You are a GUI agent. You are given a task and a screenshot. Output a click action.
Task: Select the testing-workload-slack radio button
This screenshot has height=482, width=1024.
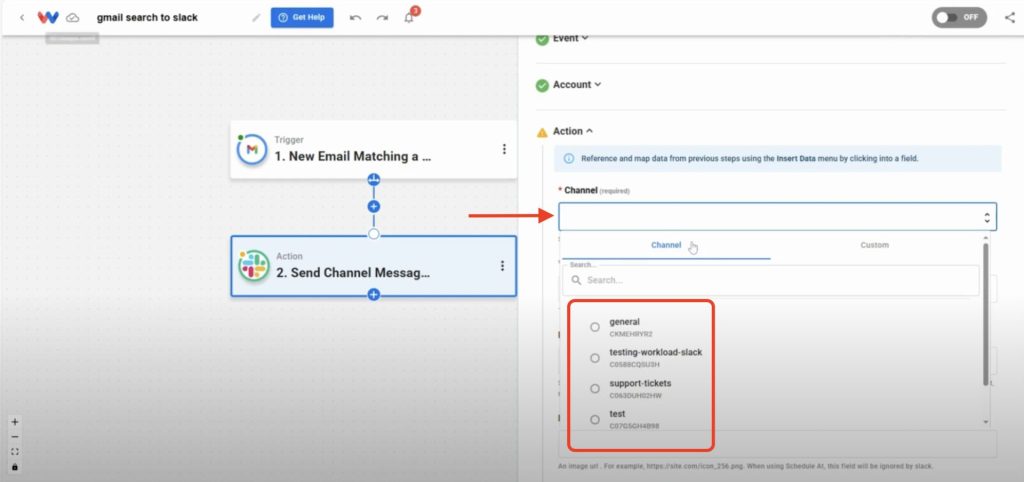pyautogui.click(x=595, y=358)
